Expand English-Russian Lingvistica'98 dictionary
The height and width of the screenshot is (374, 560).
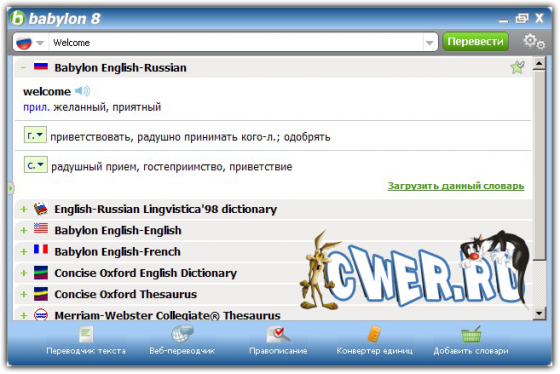pyautogui.click(x=24, y=209)
